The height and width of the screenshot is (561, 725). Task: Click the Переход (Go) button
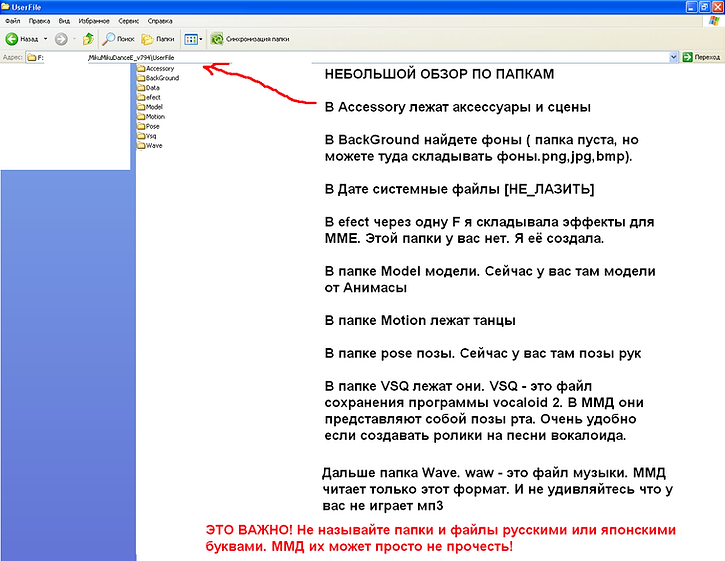[702, 57]
